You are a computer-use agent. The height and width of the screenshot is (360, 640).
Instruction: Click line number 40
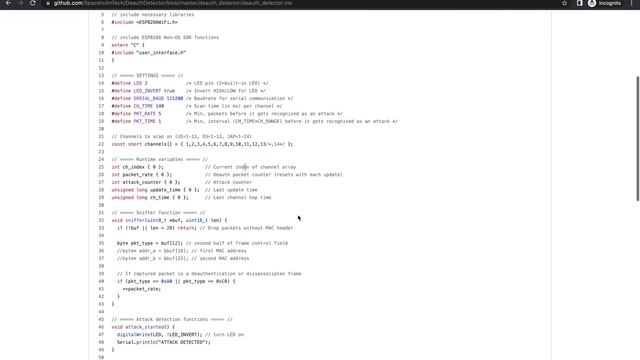coord(101,281)
